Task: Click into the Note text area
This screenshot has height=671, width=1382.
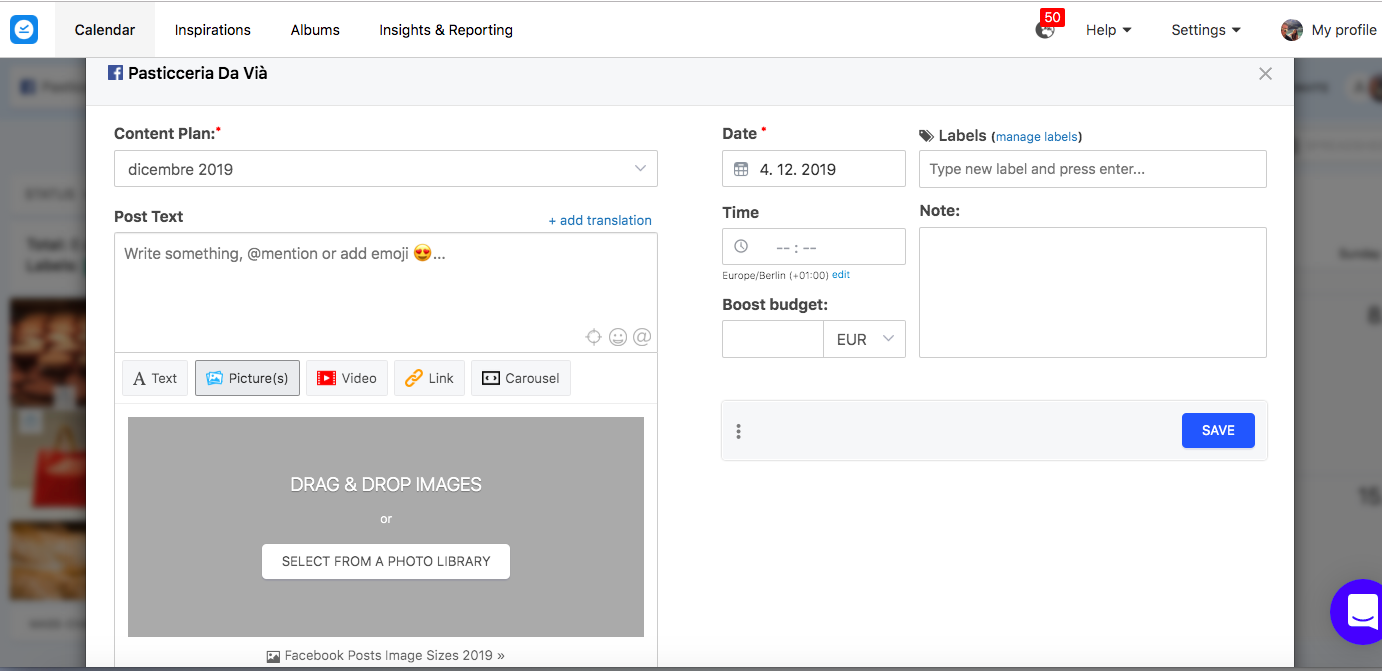Action: click(x=1092, y=292)
